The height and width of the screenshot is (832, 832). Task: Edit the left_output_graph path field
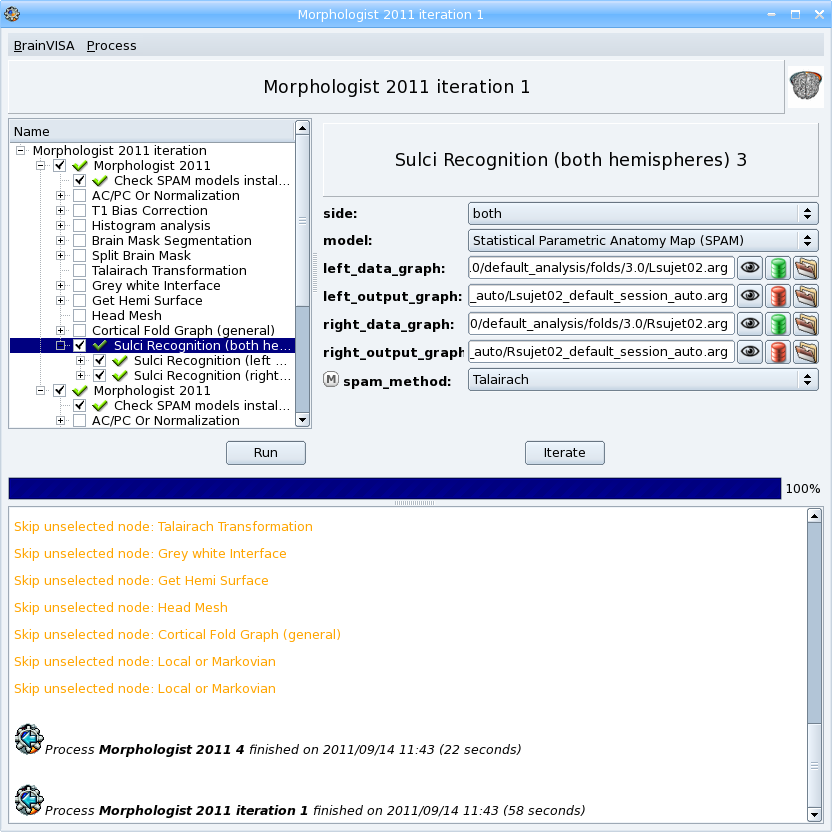(600, 295)
